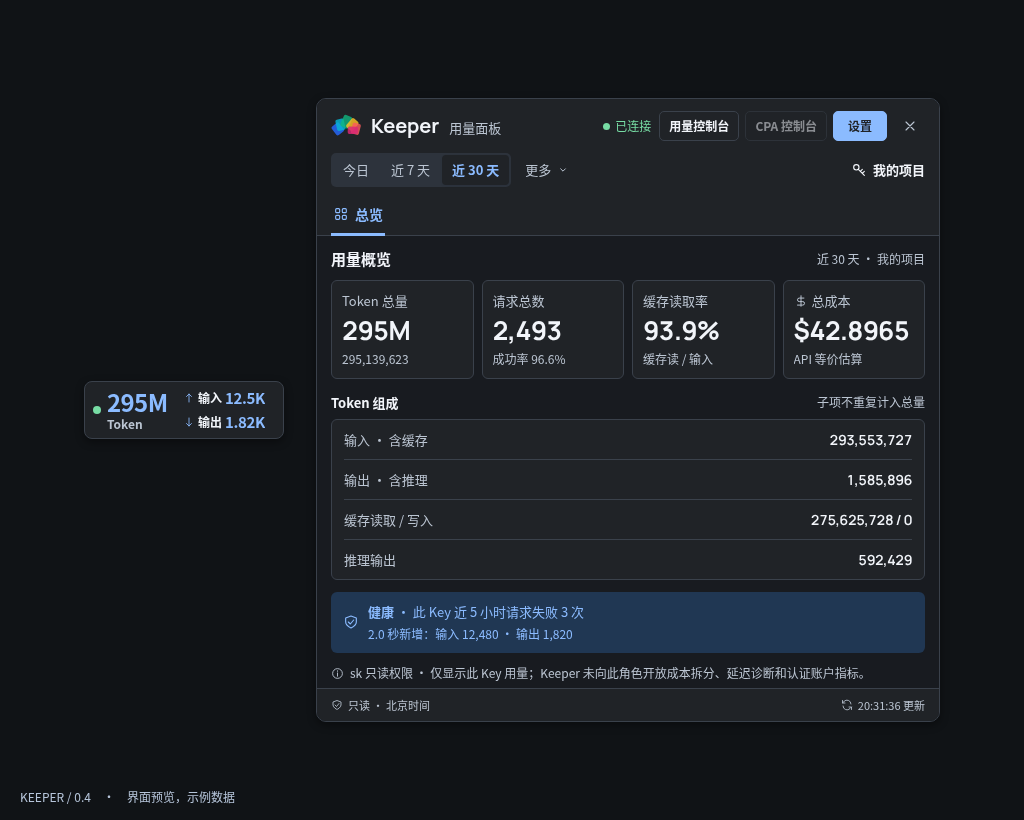Click the value 275,625,728 / 0
The image size is (1024, 820).
click(861, 520)
